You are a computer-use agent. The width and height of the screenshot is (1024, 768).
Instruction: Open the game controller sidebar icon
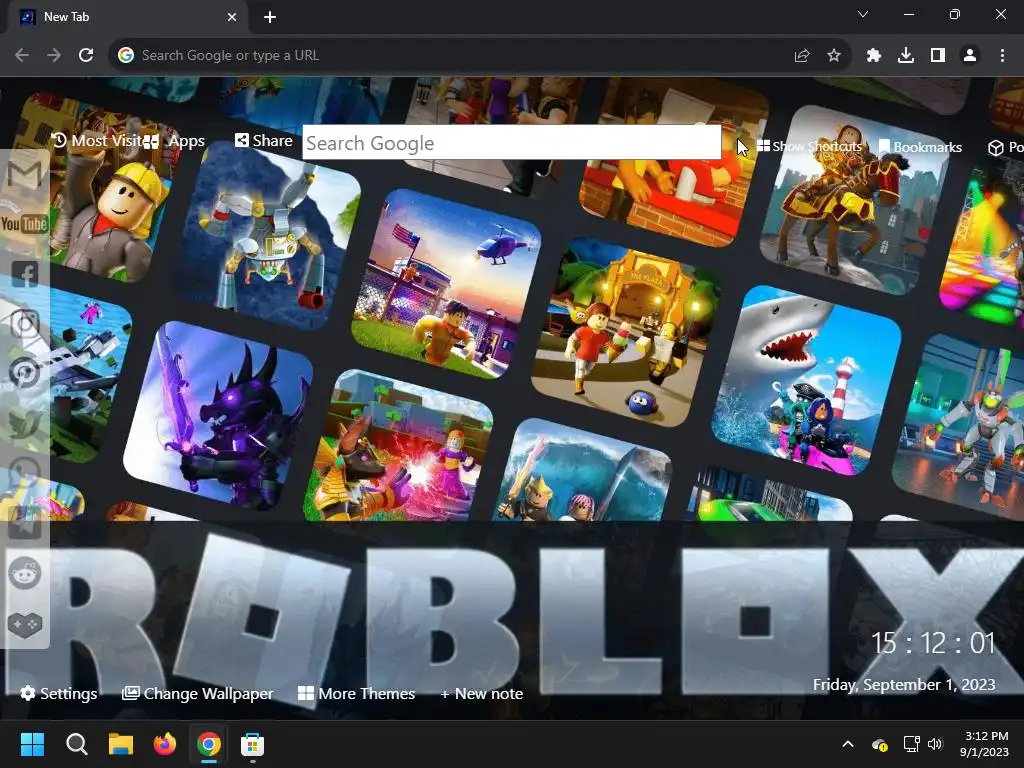pyautogui.click(x=25, y=624)
